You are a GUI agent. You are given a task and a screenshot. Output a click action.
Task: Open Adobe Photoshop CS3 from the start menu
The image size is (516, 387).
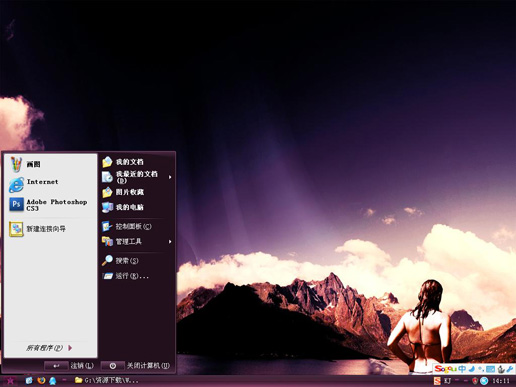tap(51, 205)
